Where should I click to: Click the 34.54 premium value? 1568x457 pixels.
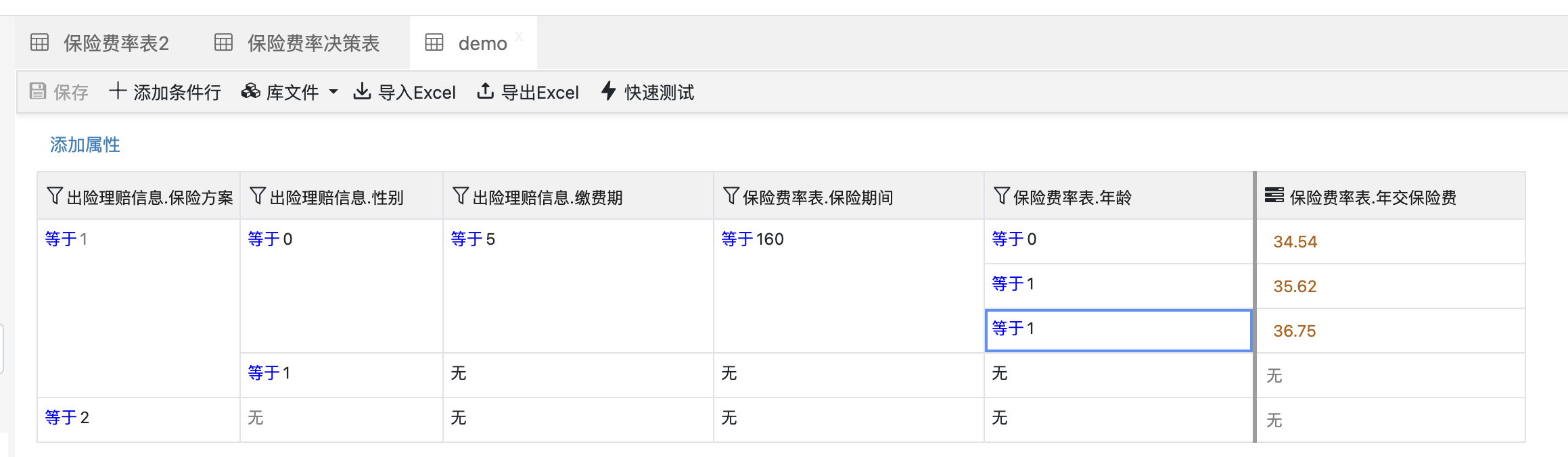(x=1295, y=242)
